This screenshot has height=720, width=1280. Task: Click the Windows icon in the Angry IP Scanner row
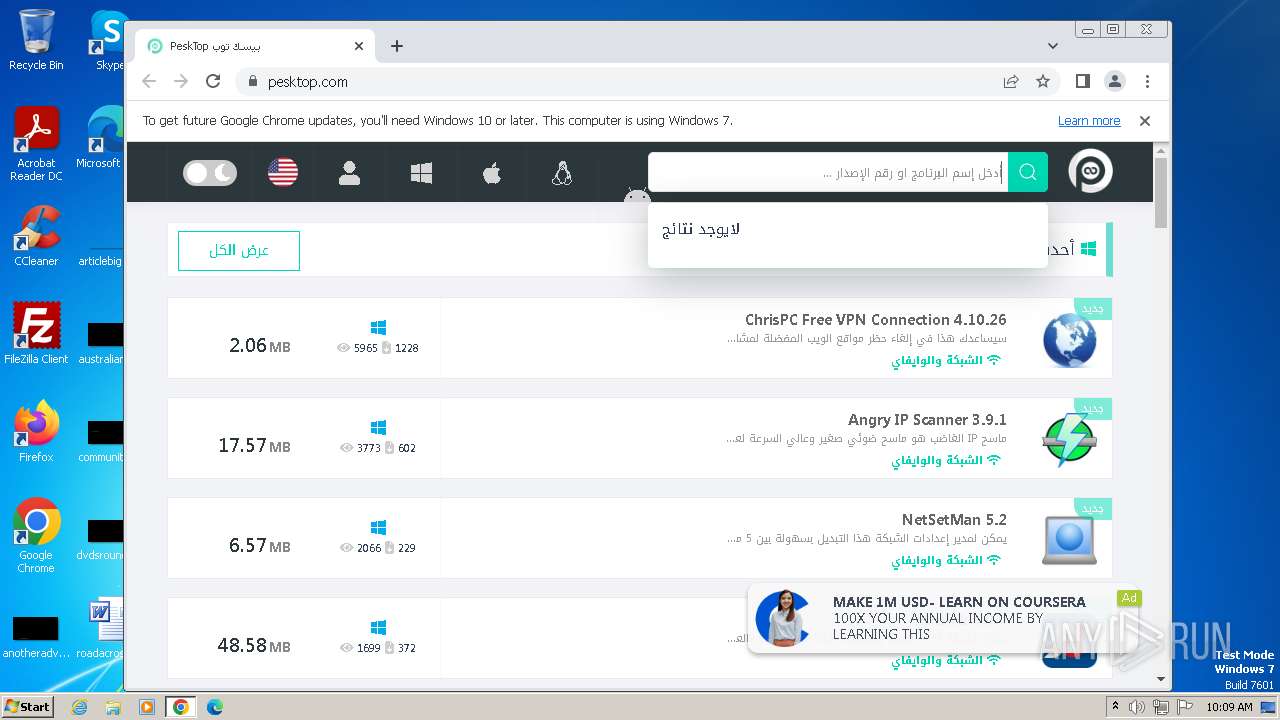(378, 428)
